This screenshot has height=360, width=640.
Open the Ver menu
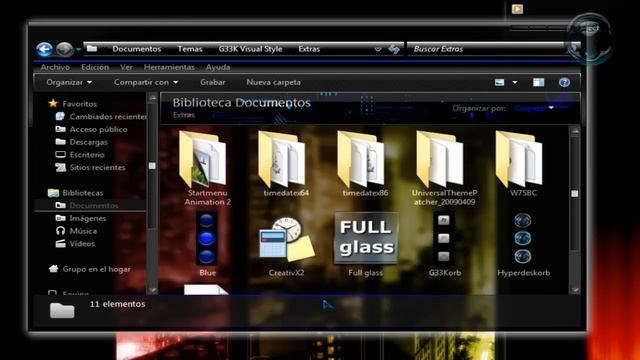[x=126, y=67]
